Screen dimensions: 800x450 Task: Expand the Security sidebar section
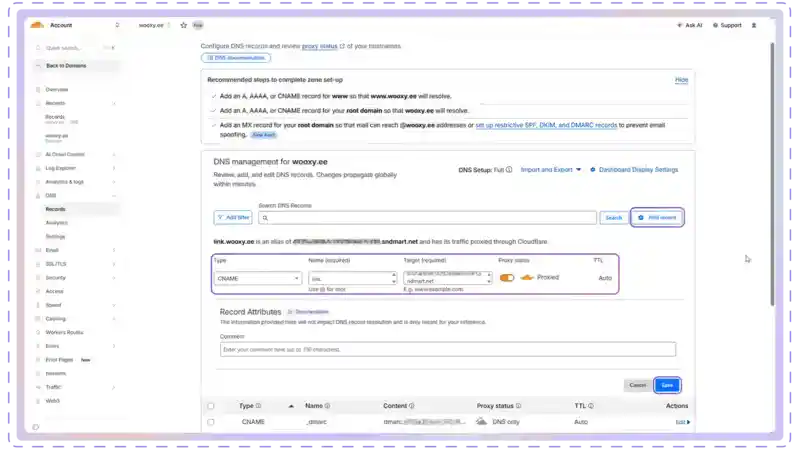tap(114, 278)
